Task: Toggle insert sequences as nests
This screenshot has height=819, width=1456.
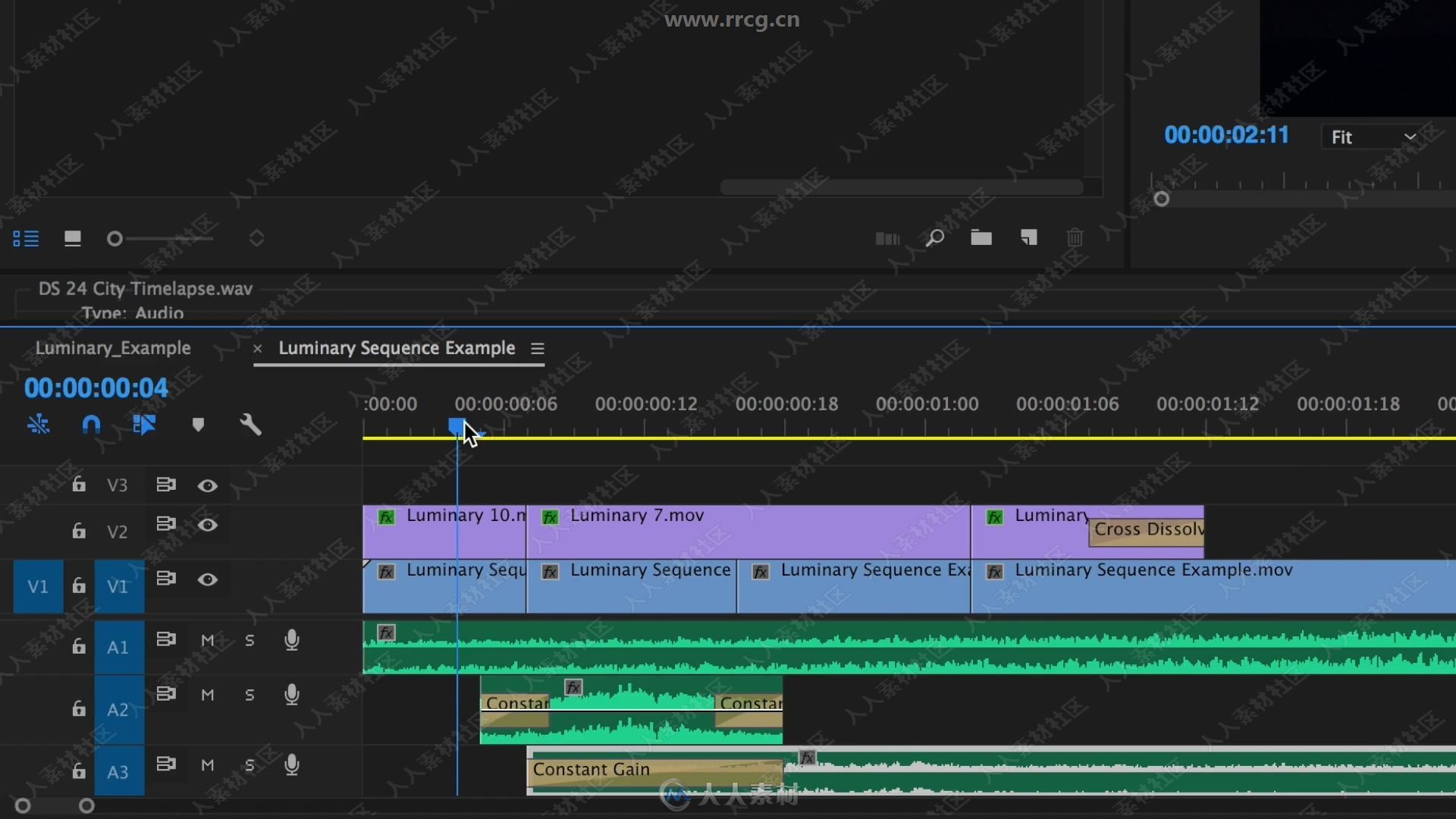Action: point(39,424)
